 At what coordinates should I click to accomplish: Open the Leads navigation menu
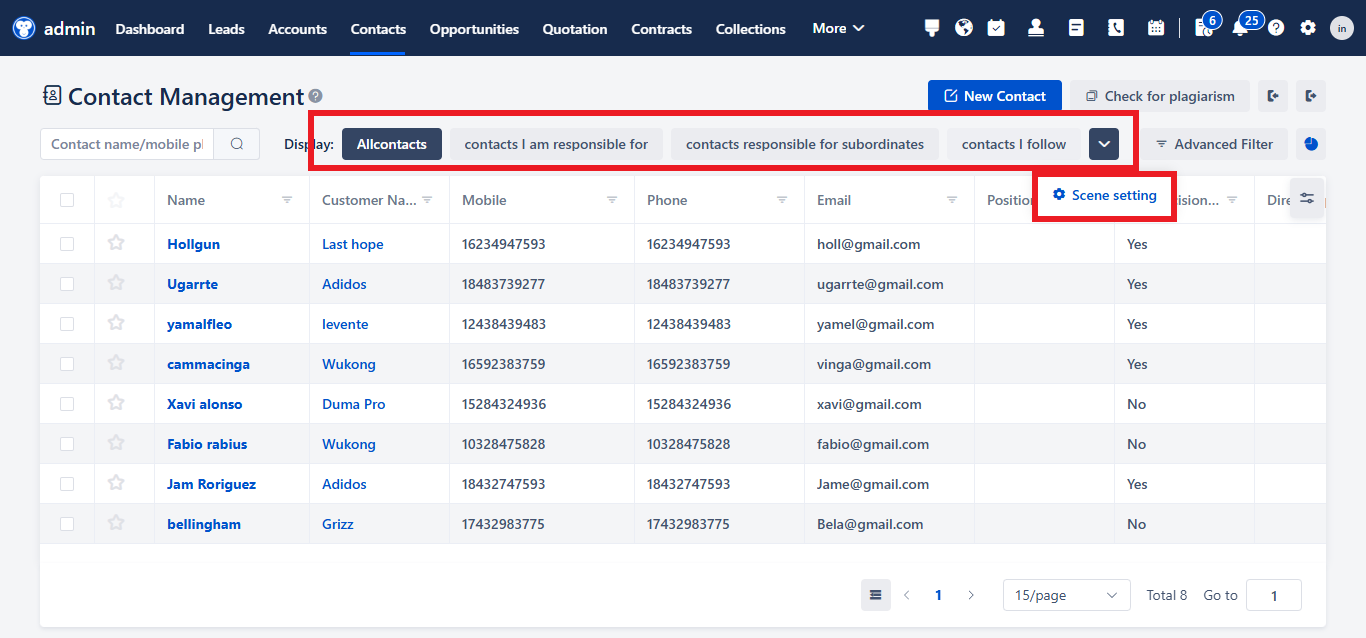[x=226, y=28]
